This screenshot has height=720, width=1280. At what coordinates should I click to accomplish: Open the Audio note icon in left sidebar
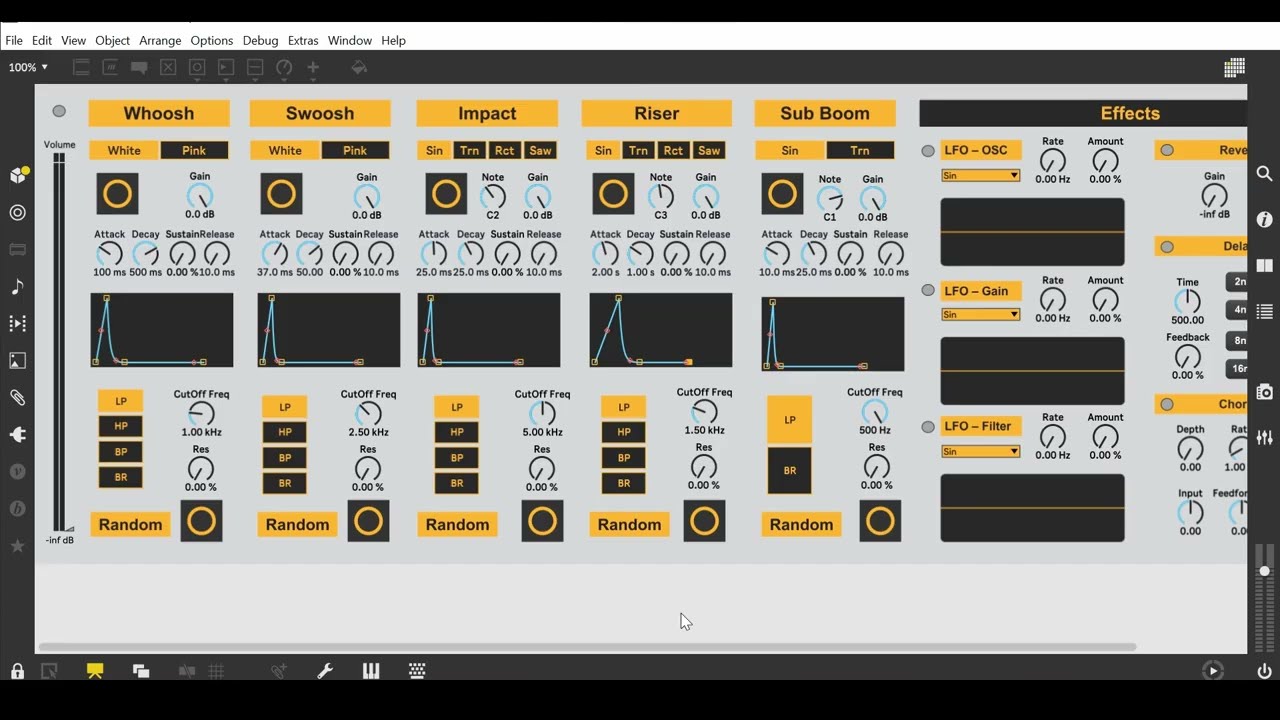pos(17,287)
